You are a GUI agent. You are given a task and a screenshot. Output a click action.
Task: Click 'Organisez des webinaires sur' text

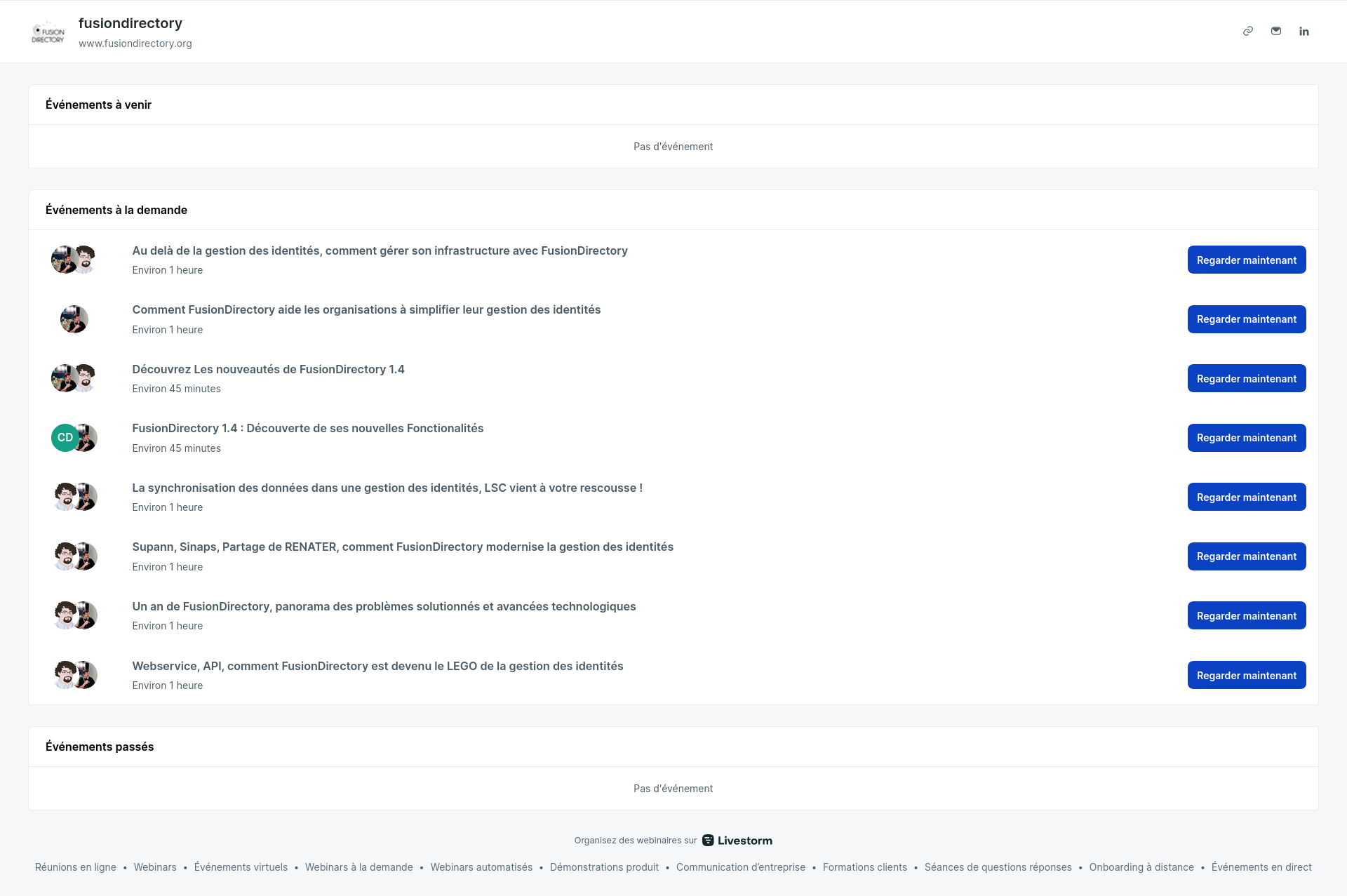(x=636, y=841)
